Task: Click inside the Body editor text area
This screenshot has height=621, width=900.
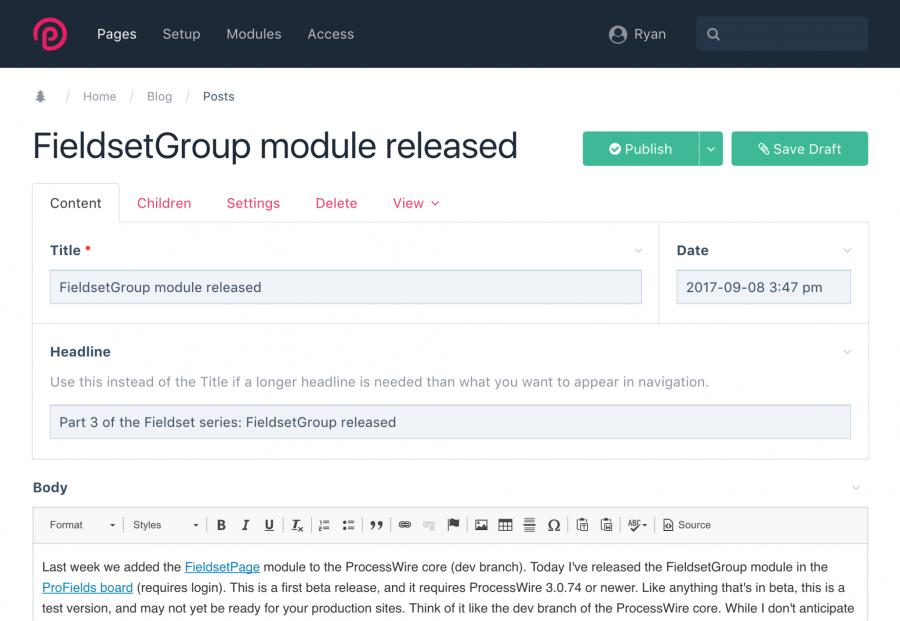Action: tap(450, 583)
